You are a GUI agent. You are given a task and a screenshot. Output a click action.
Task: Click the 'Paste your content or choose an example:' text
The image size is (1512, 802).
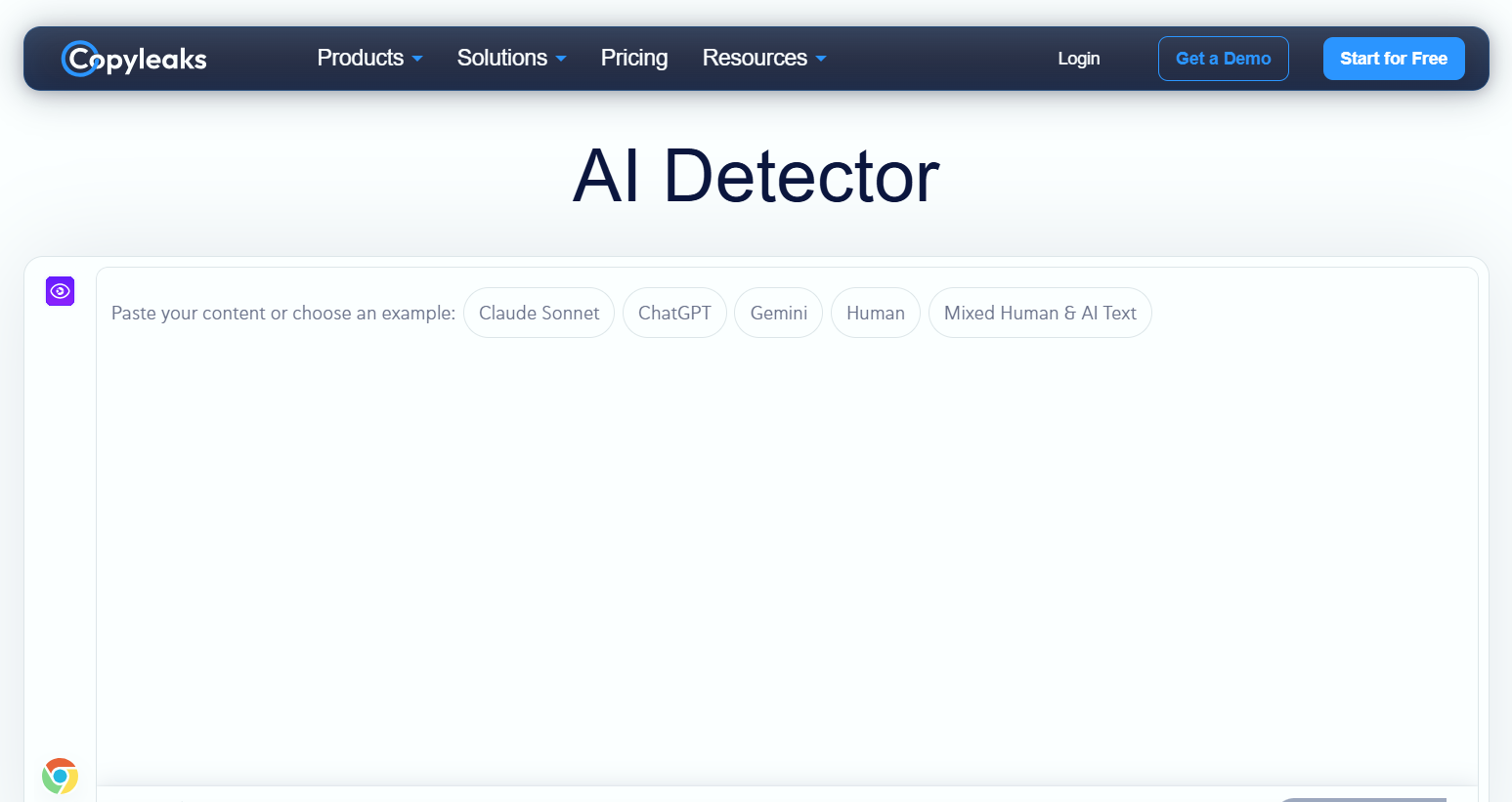(x=283, y=313)
